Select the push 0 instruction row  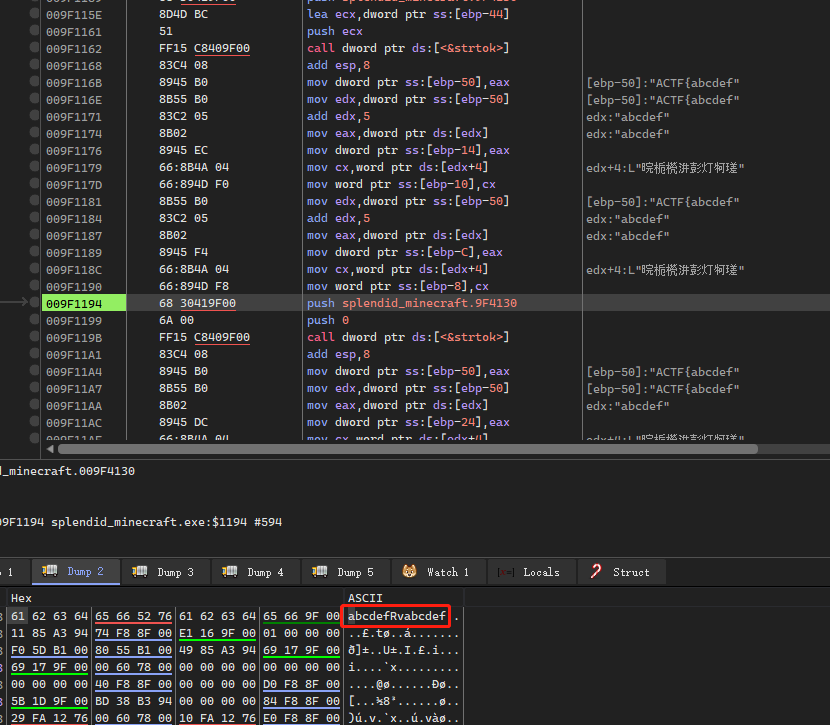click(x=330, y=321)
